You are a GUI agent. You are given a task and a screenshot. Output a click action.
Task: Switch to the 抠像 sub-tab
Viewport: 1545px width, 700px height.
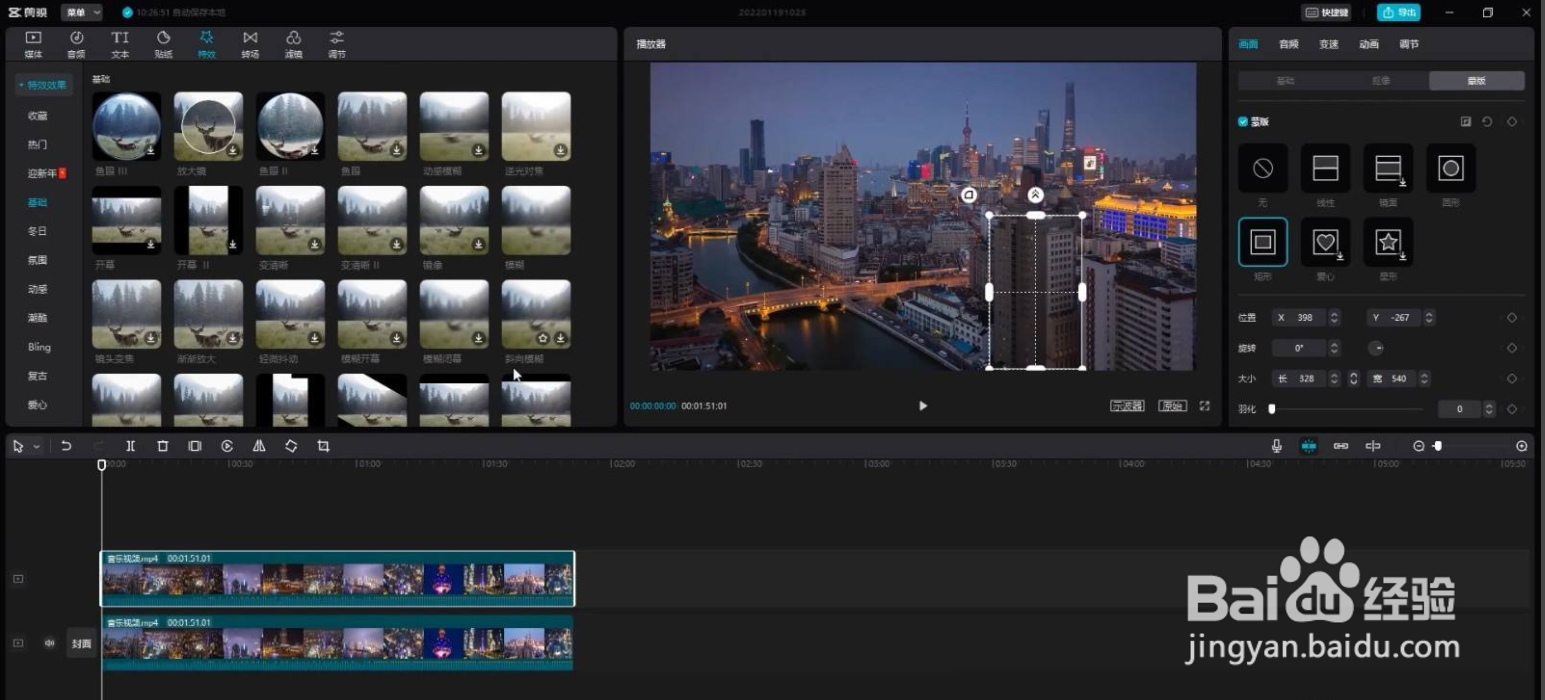point(1381,81)
